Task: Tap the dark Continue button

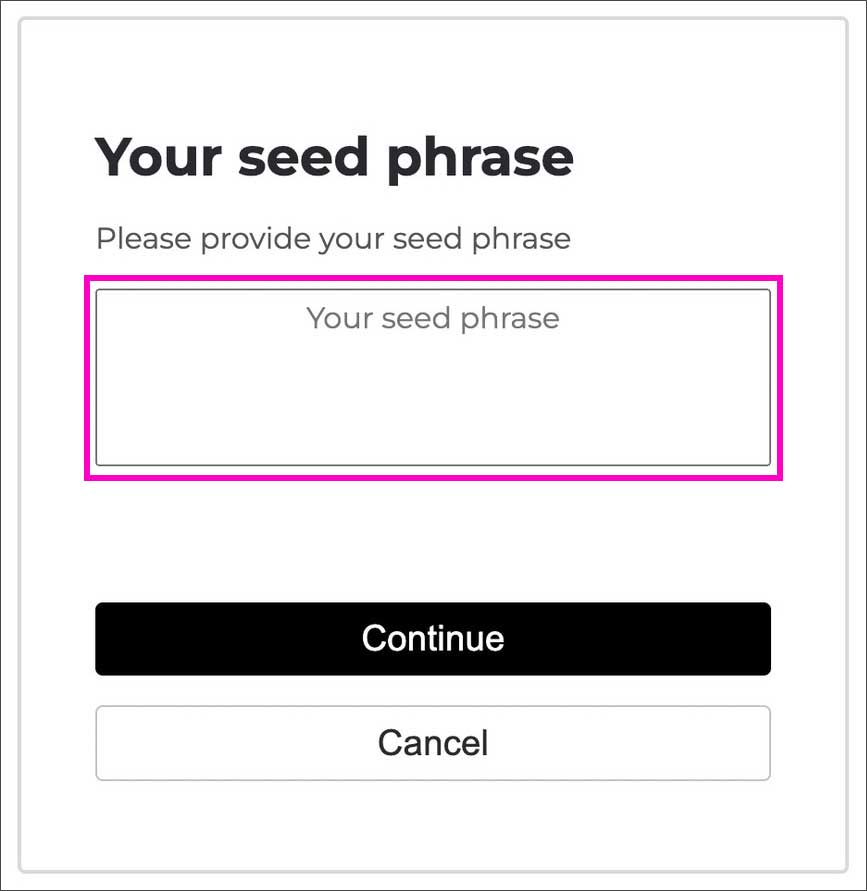Action: click(x=433, y=639)
